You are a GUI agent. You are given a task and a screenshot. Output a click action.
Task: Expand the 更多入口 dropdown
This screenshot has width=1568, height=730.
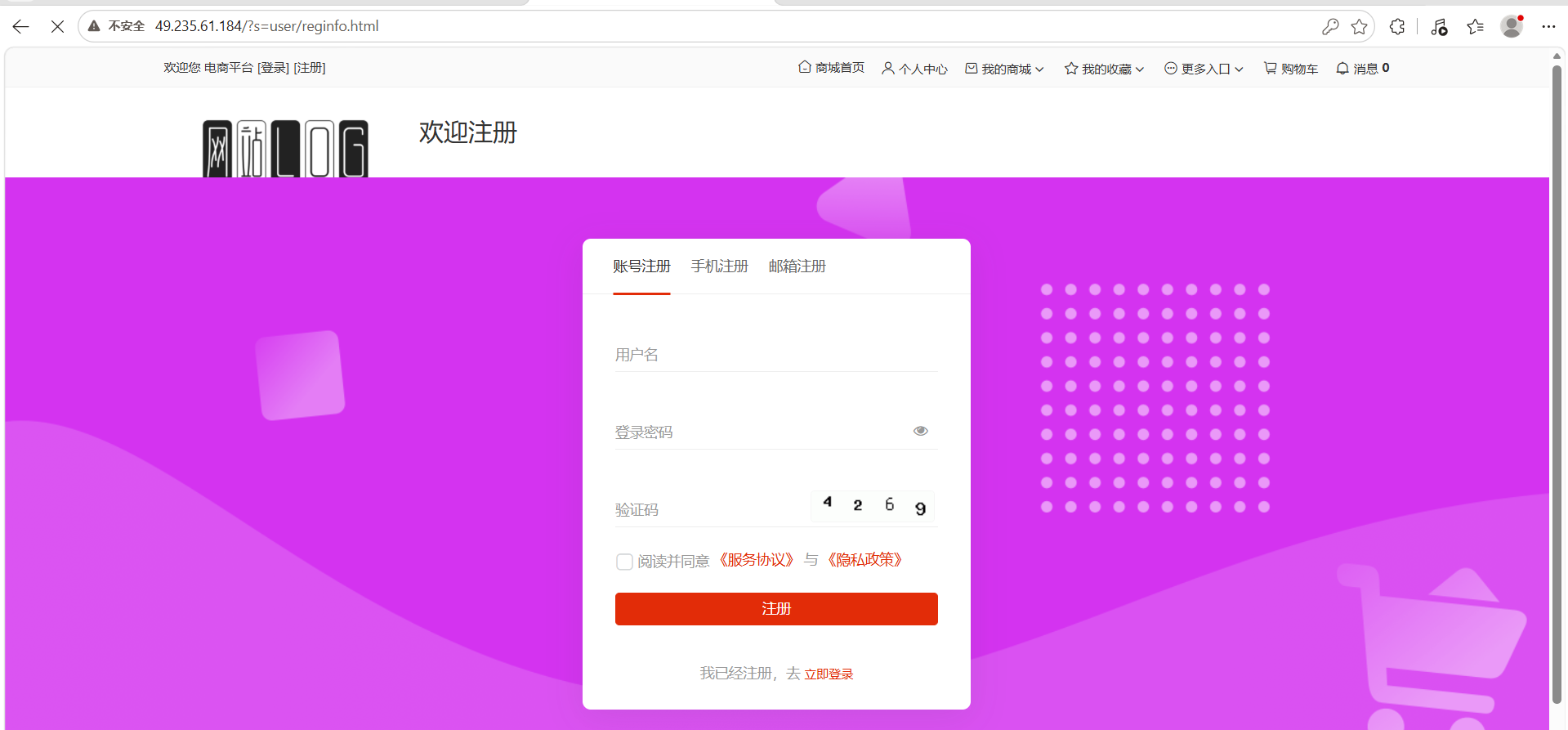click(1204, 69)
